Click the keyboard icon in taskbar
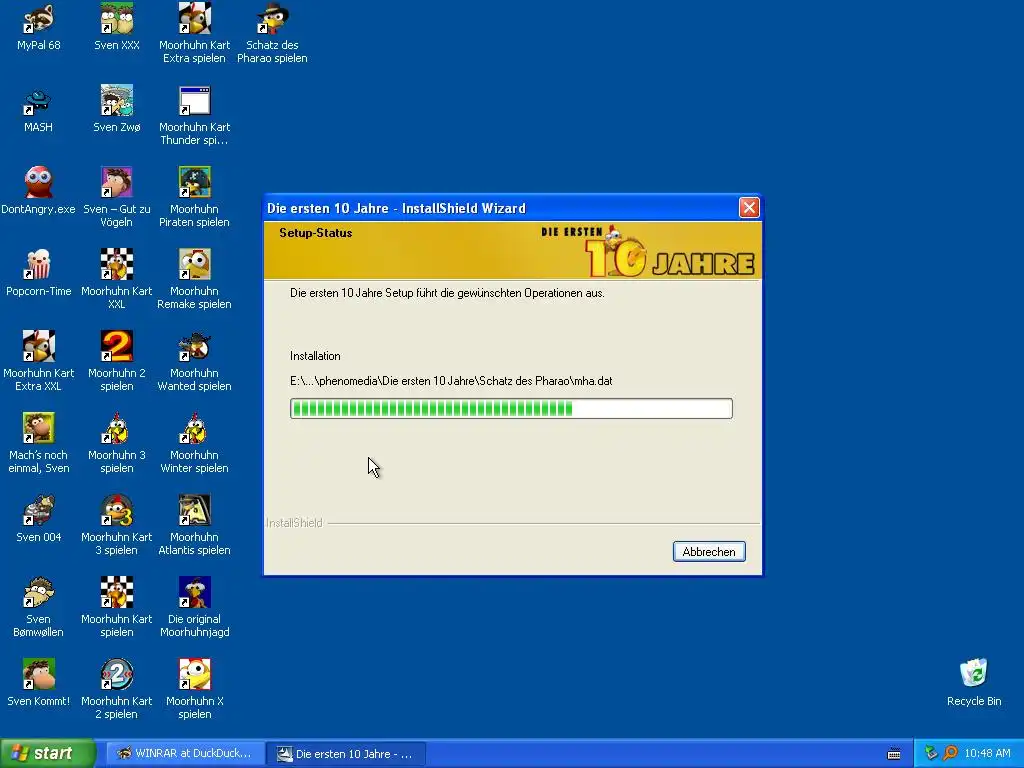 pos(894,754)
